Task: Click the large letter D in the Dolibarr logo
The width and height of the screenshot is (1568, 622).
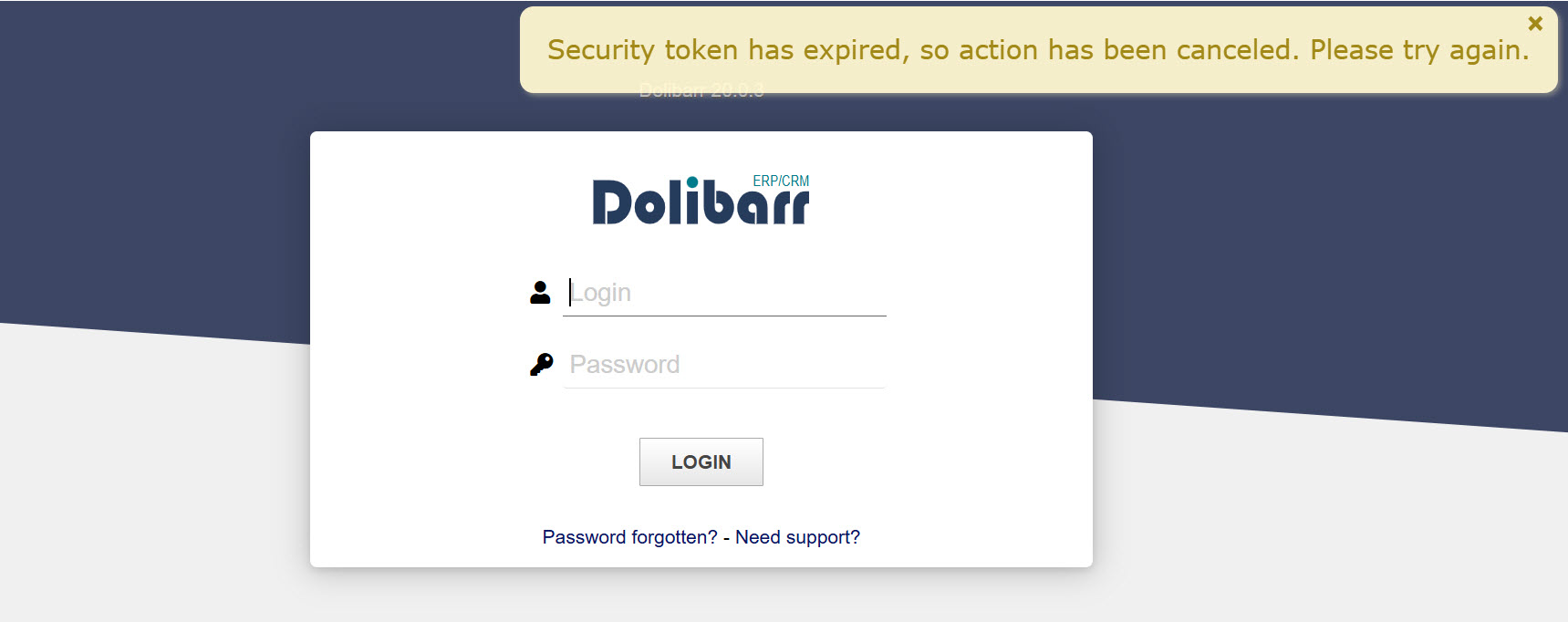Action: point(611,202)
